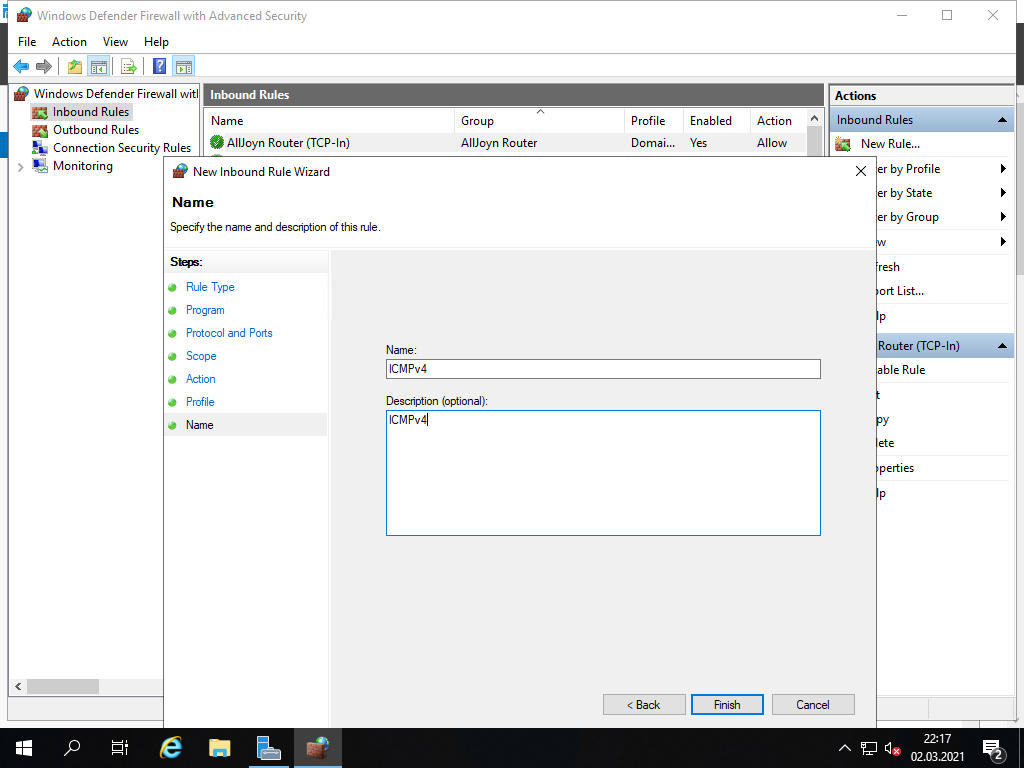Screen dimensions: 1024x768
Task: Click the Up One Level folder icon
Action: (x=75, y=67)
